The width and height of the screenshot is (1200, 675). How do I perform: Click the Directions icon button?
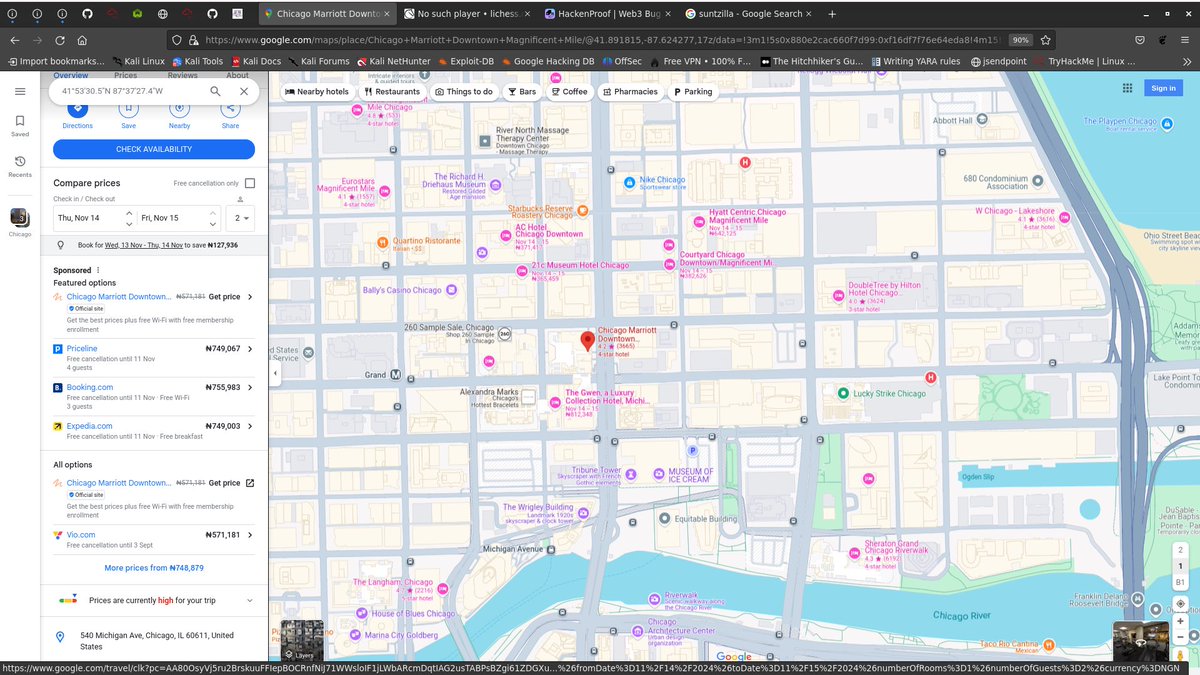77,108
